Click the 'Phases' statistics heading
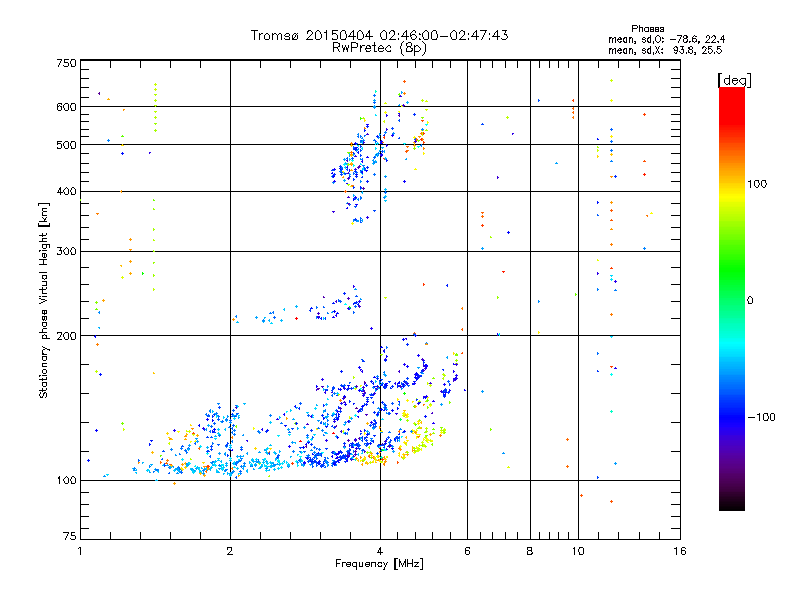Viewport: 800px width, 600px height. pos(647,29)
